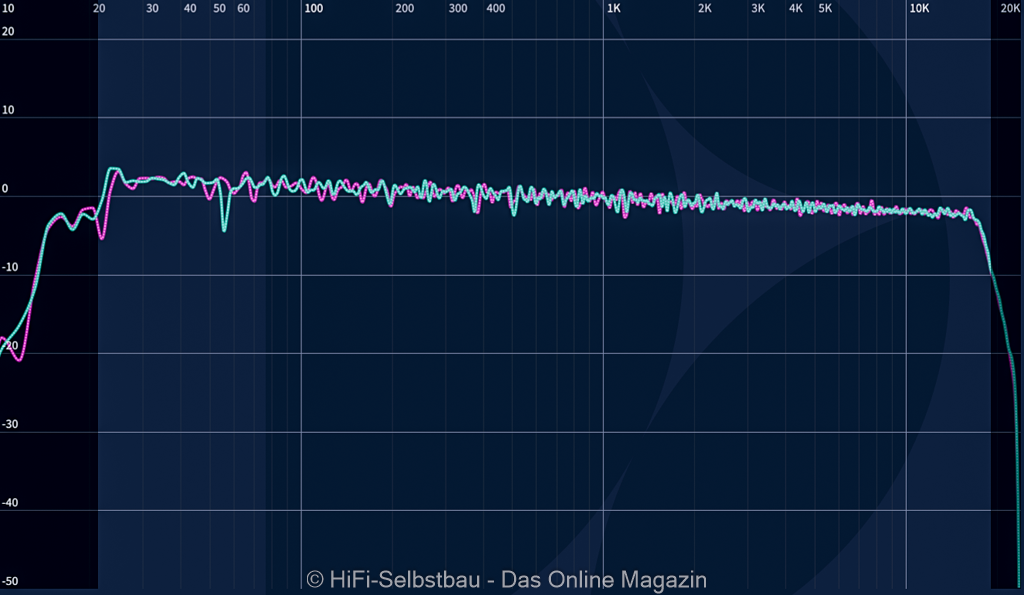Screen dimensions: 1024x595
Task: Click the 20 dB label at left edge
Action: 8,31
